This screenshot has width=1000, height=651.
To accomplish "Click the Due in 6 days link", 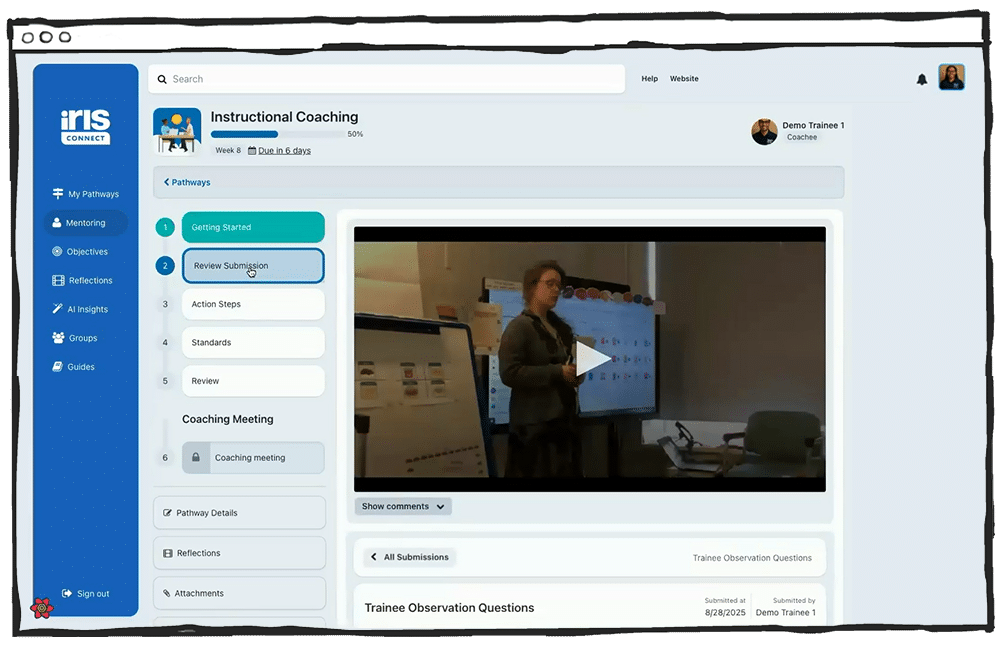I will tap(284, 150).
